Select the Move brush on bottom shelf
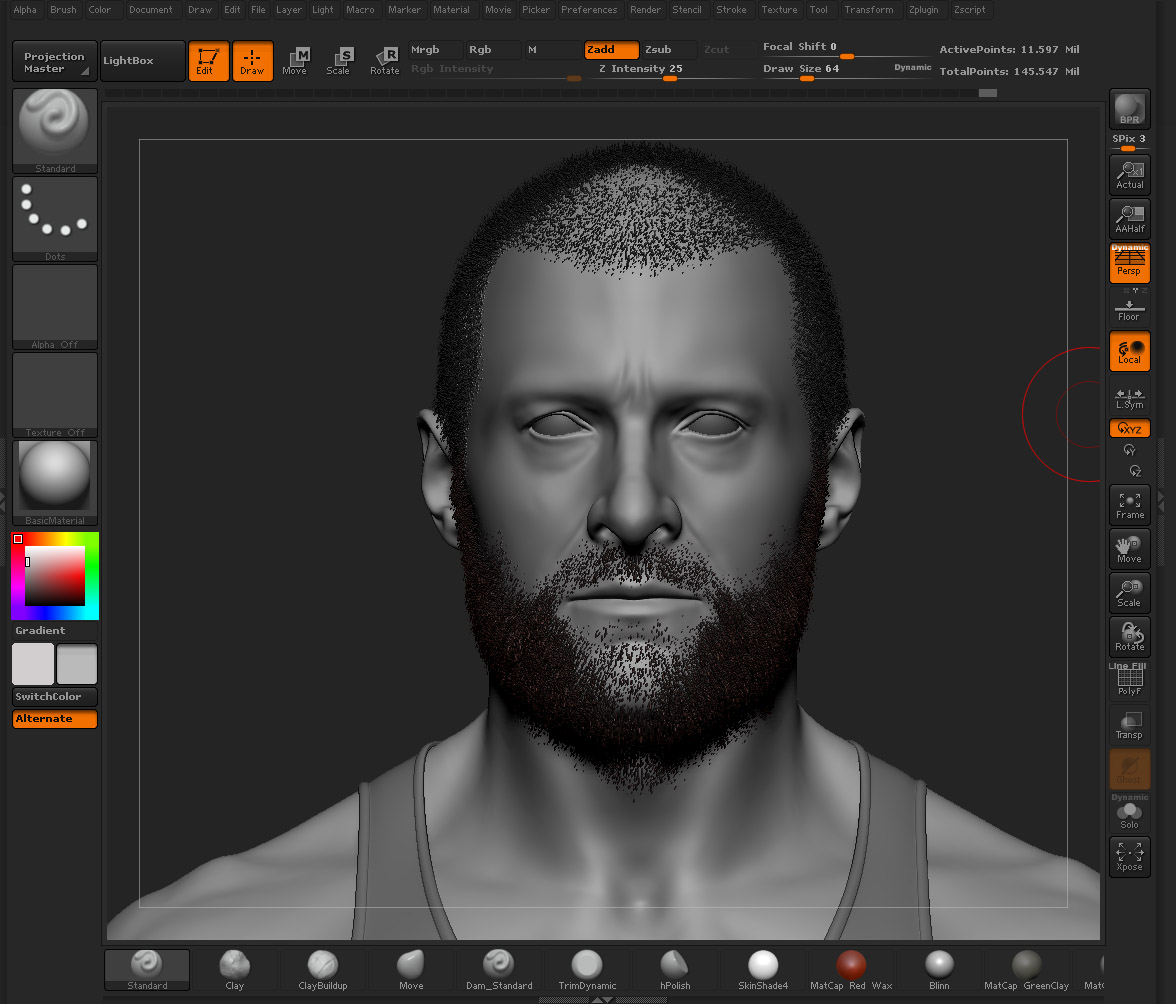 [411, 970]
